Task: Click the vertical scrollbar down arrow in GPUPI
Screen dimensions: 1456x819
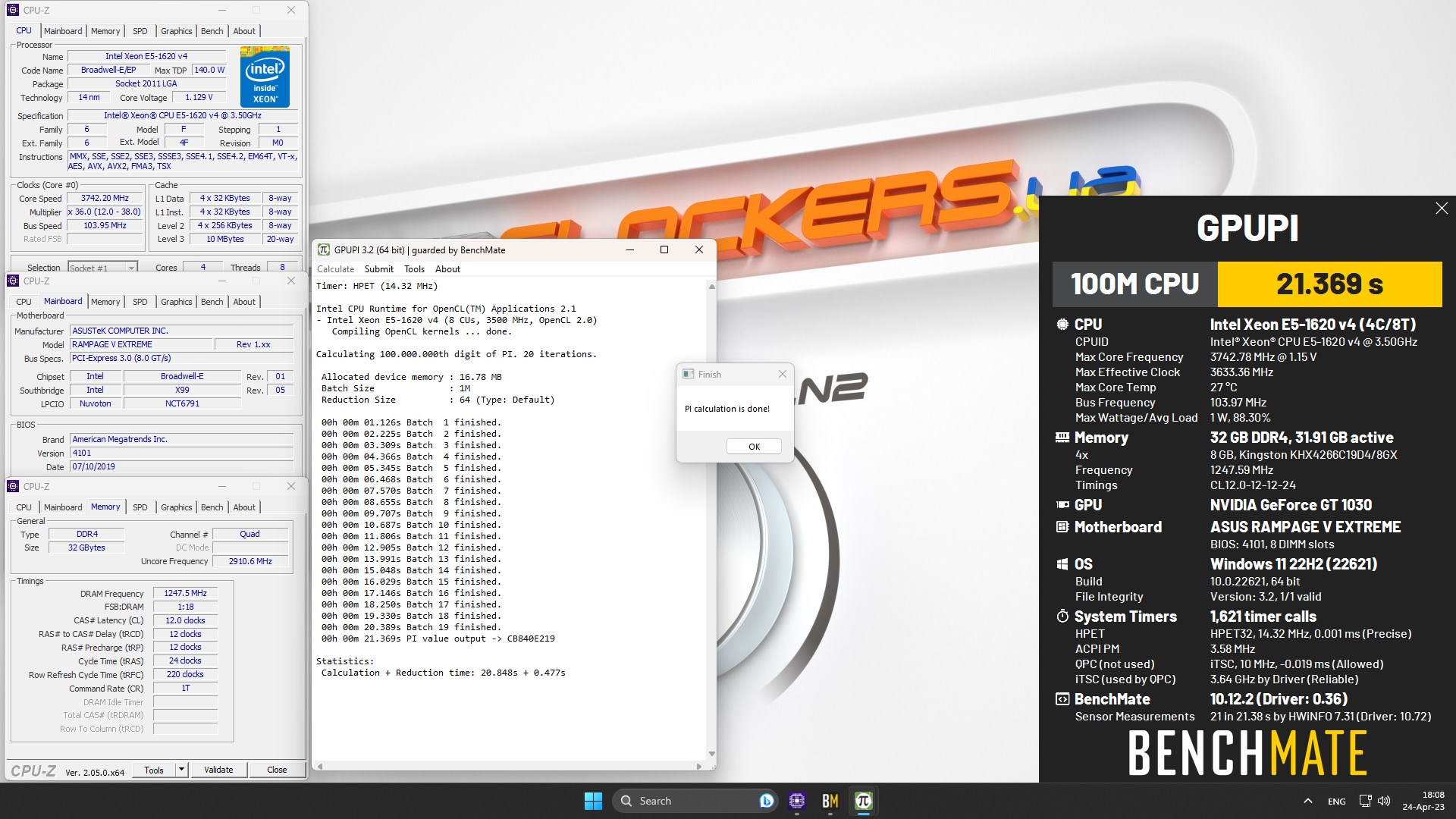Action: point(711,753)
